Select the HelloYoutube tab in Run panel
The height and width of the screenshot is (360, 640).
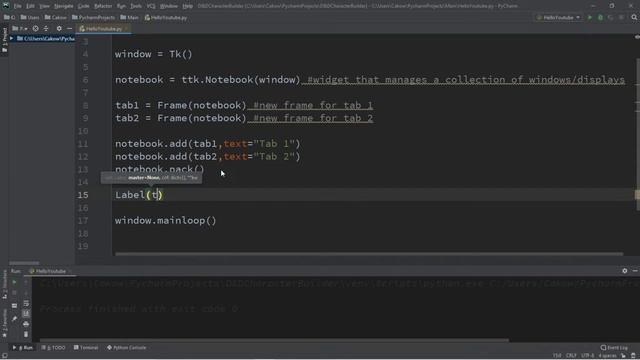pyautogui.click(x=50, y=271)
